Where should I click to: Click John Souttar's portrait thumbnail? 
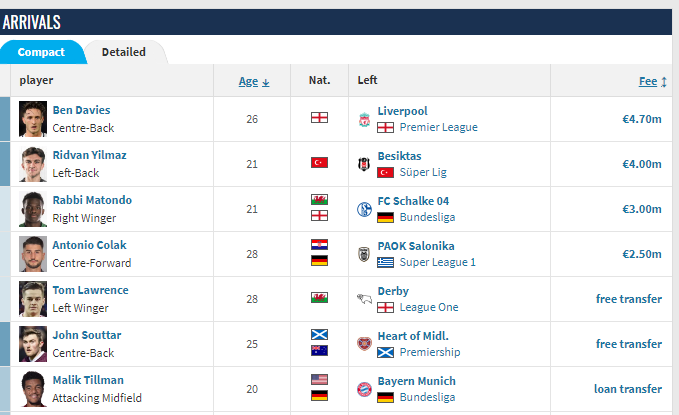point(33,344)
